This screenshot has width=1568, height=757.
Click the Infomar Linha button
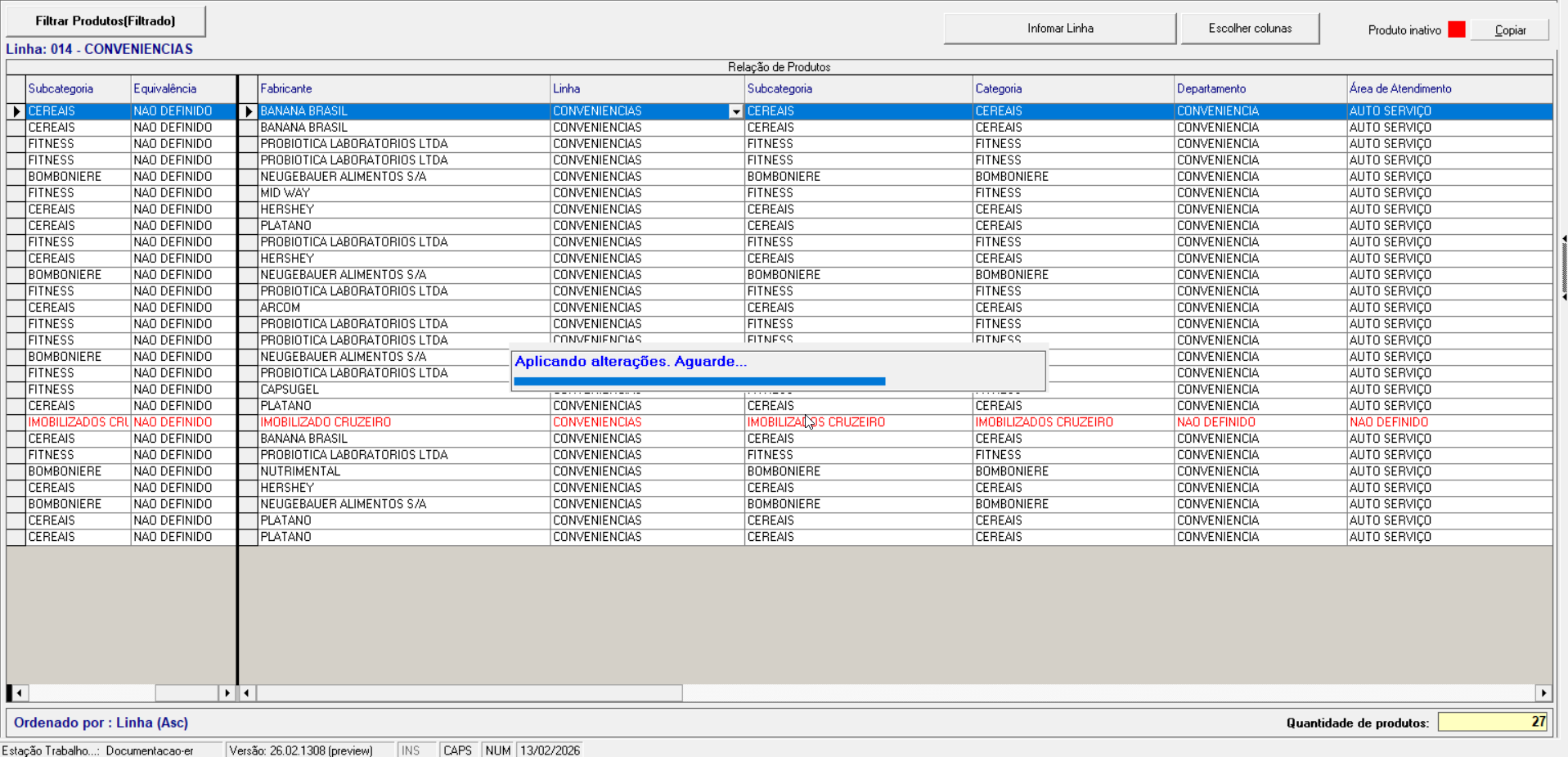pyautogui.click(x=1059, y=29)
